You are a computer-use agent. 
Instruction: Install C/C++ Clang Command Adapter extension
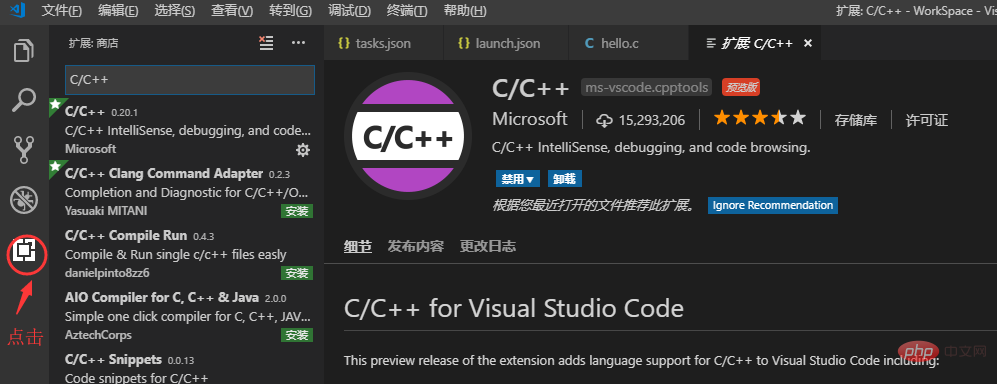[x=297, y=211]
